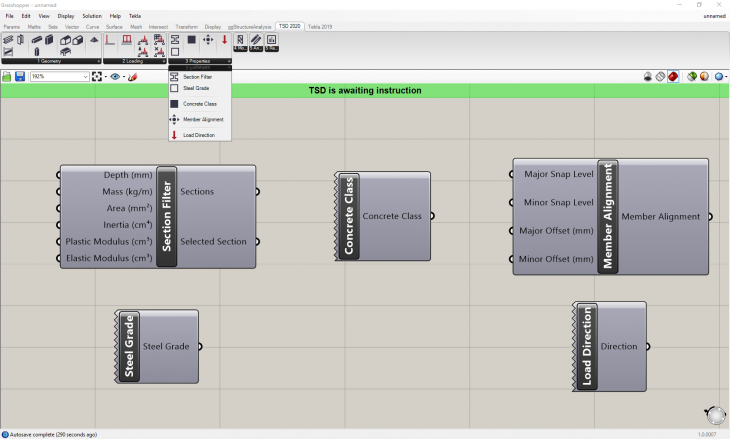Collapse the 3 Properties panel bar
The image size is (730, 439).
(200, 61)
